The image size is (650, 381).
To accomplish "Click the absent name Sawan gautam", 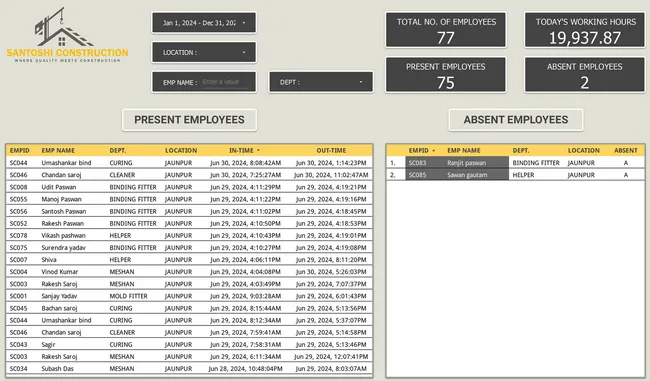I will [467, 175].
